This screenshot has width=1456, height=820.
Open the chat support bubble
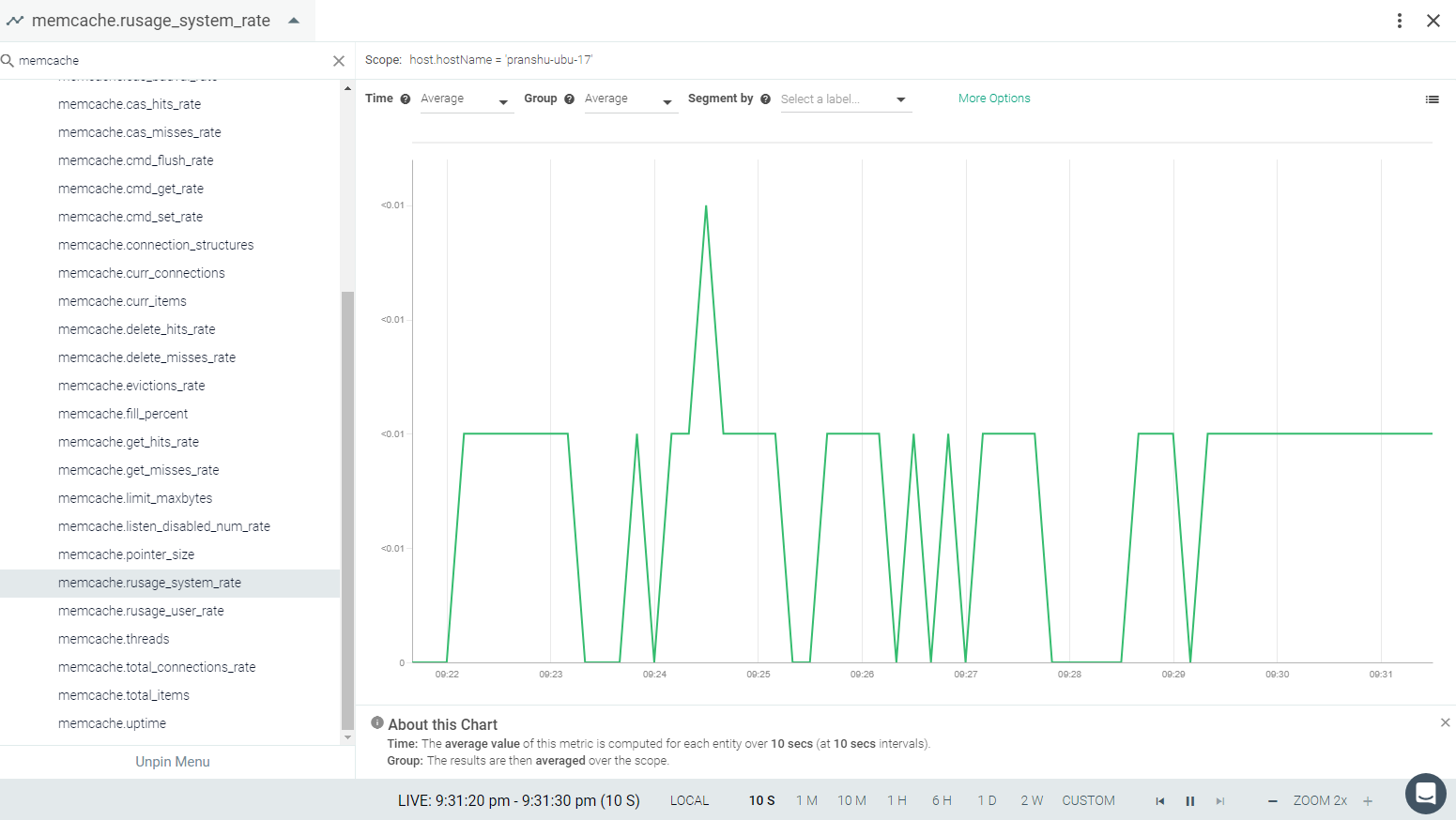[1425, 794]
